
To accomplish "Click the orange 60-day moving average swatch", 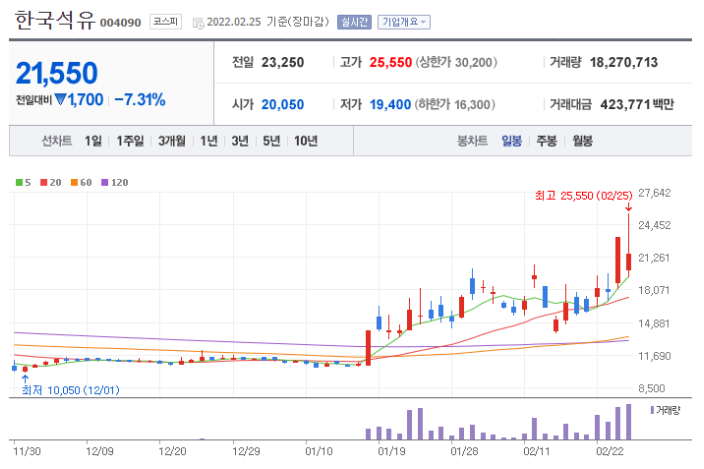I will click(74, 182).
